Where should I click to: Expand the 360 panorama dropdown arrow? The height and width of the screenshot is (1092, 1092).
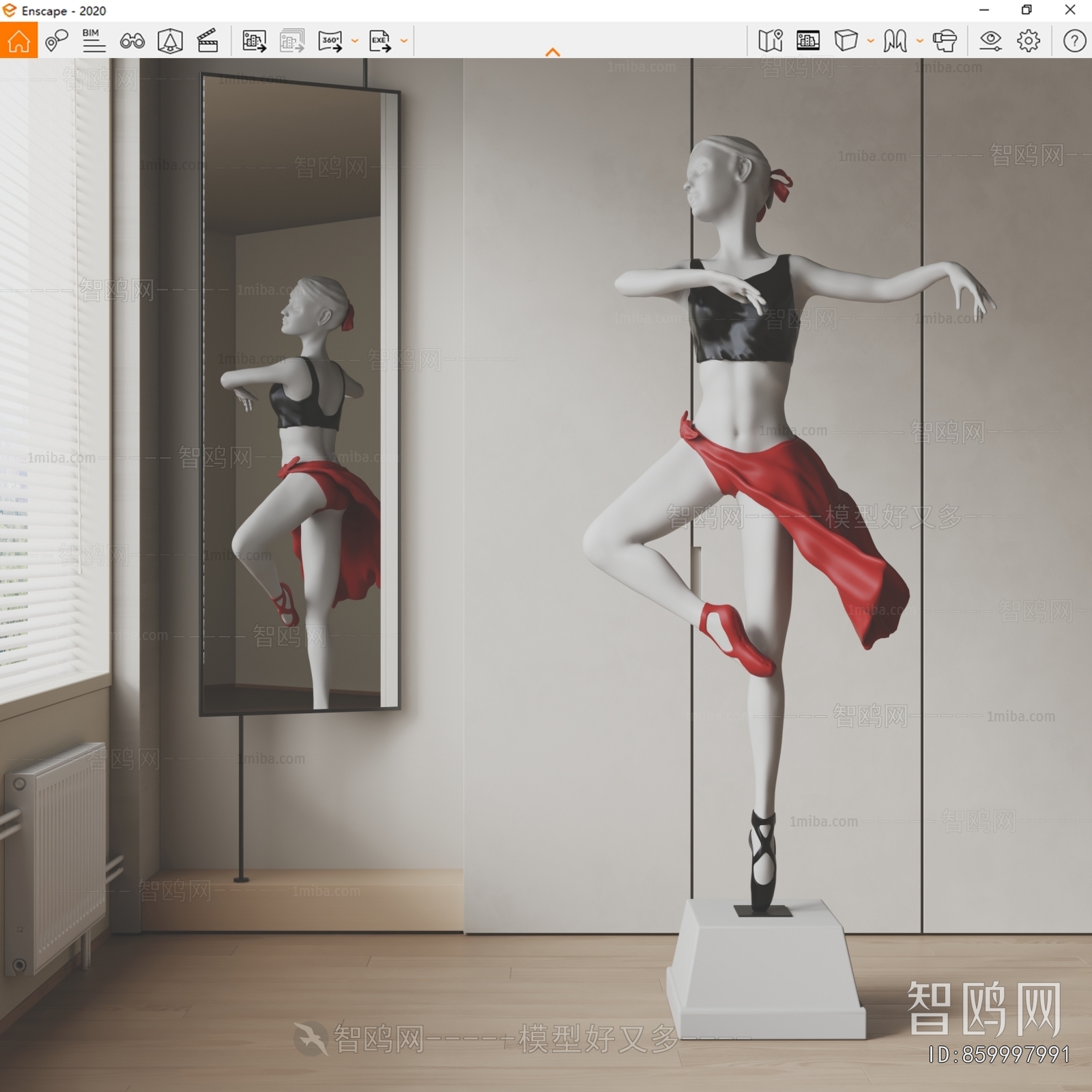(355, 41)
